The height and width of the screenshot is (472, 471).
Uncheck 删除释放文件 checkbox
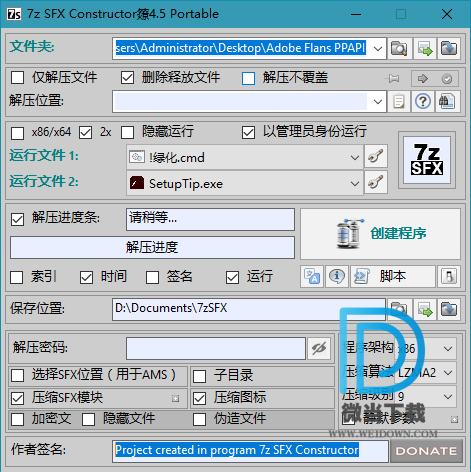pyautogui.click(x=127, y=78)
